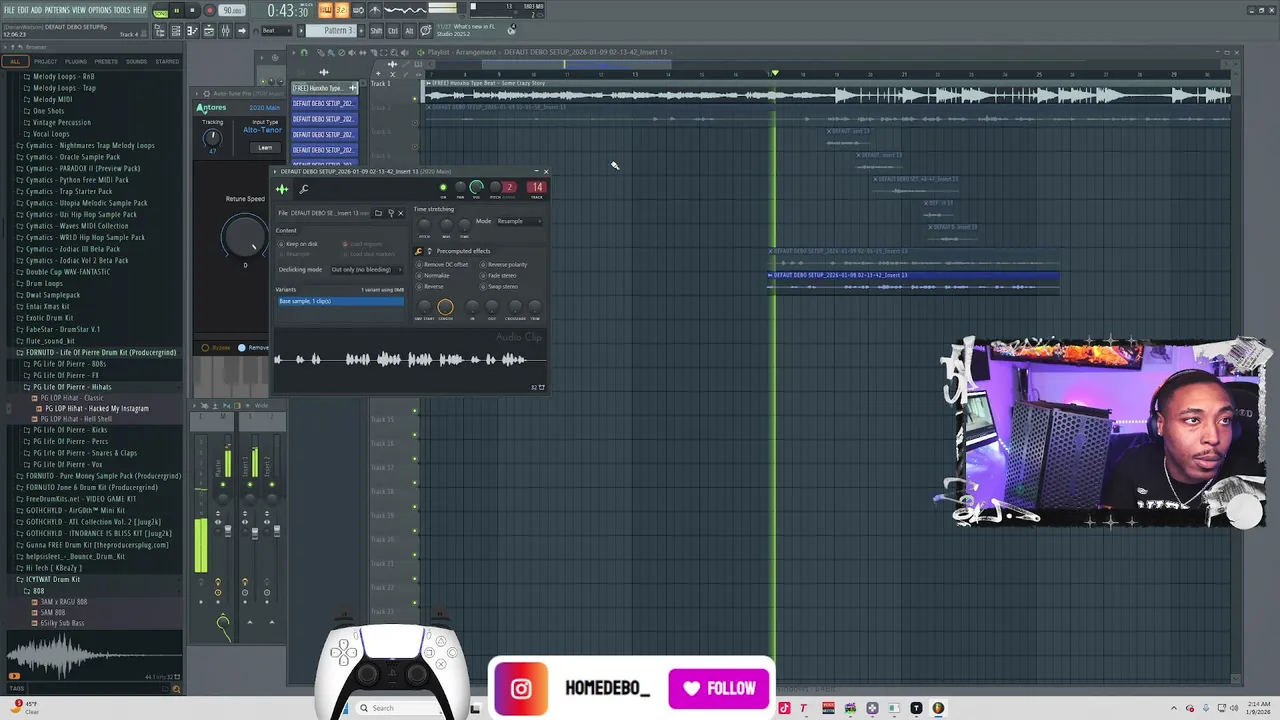This screenshot has width=1280, height=720.
Task: Select the Paint brush tool in playlist toolbar
Action: coord(331,52)
